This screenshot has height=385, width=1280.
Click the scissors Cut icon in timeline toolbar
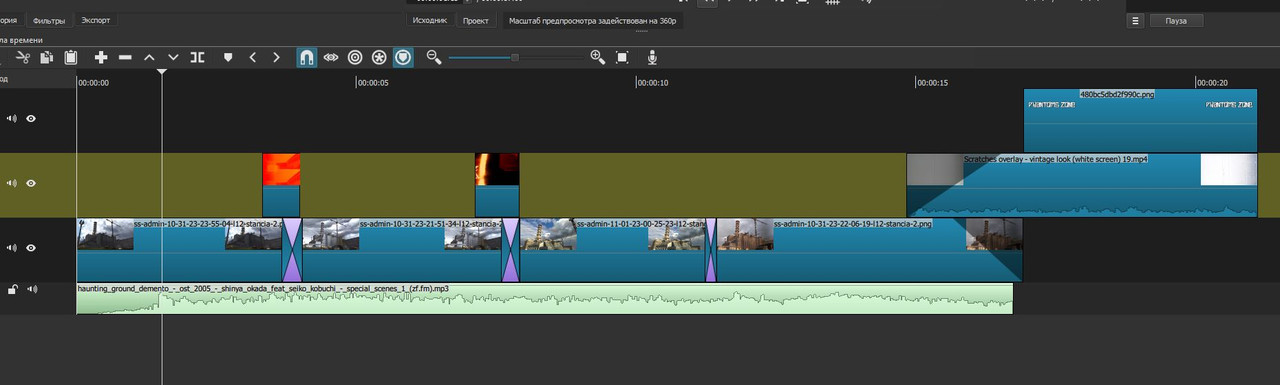point(23,58)
